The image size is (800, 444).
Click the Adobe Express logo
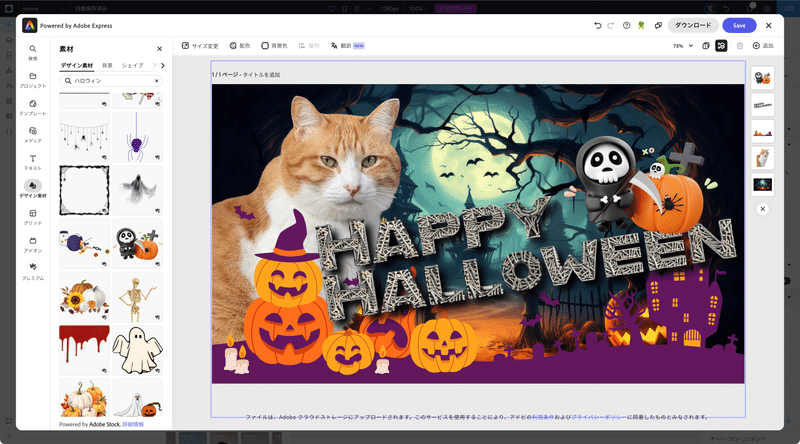(x=30, y=26)
